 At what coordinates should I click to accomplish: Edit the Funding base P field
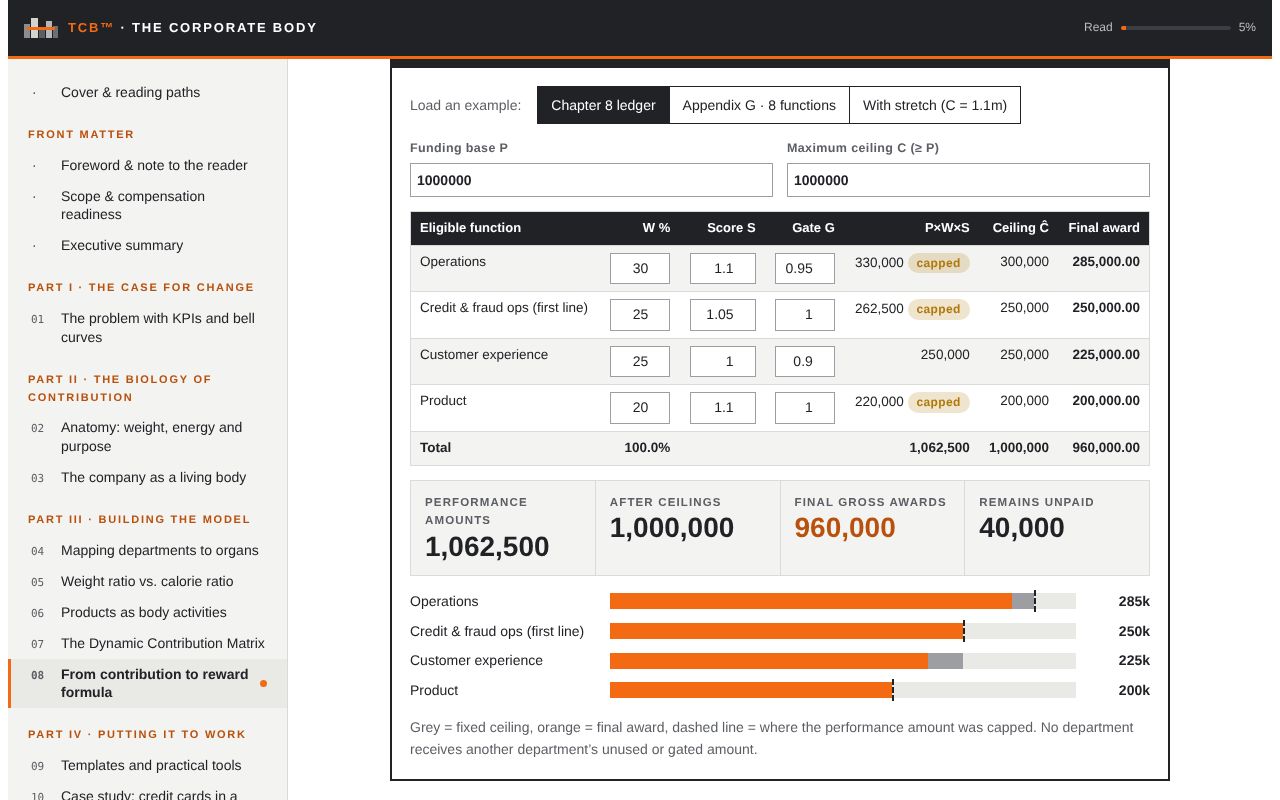(x=591, y=180)
